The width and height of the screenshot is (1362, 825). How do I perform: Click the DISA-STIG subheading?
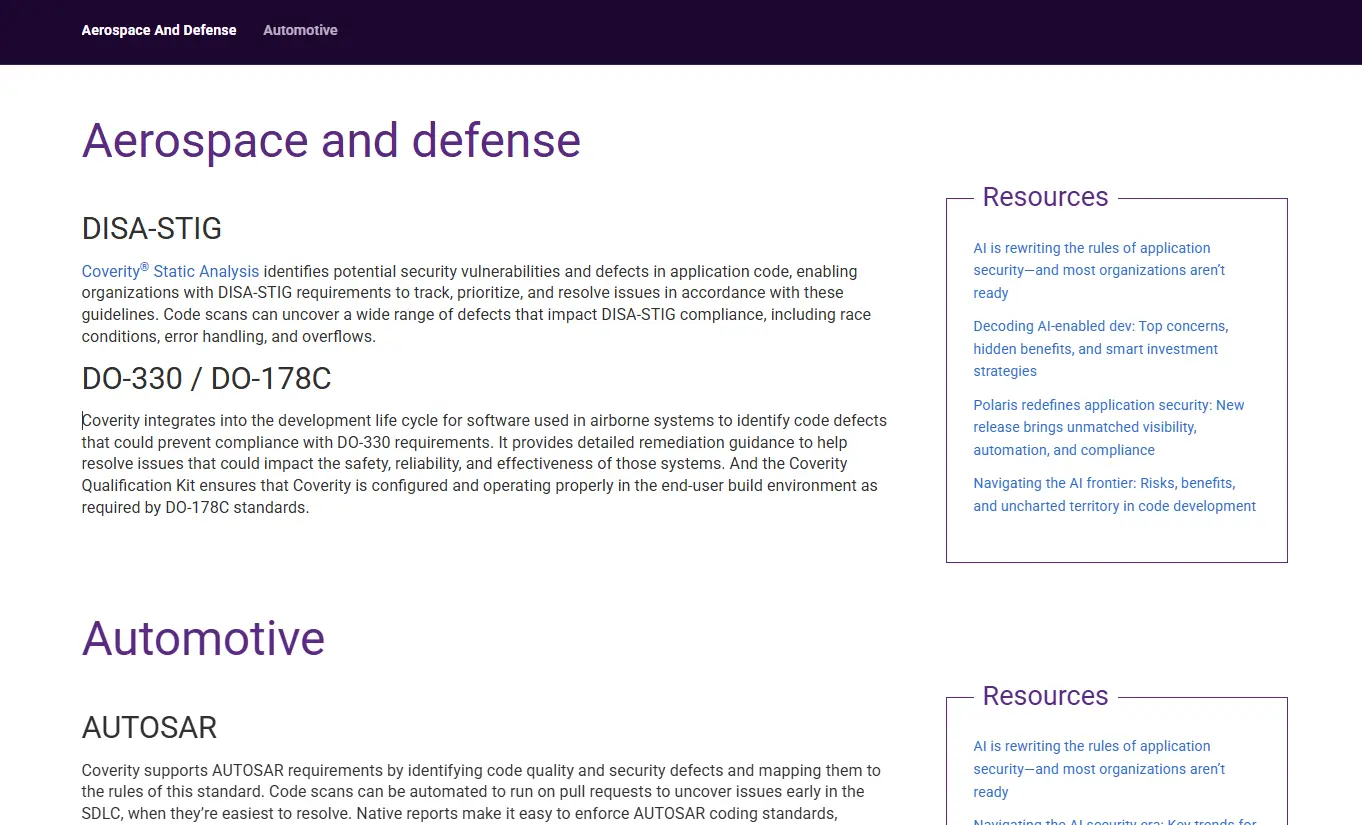(152, 229)
